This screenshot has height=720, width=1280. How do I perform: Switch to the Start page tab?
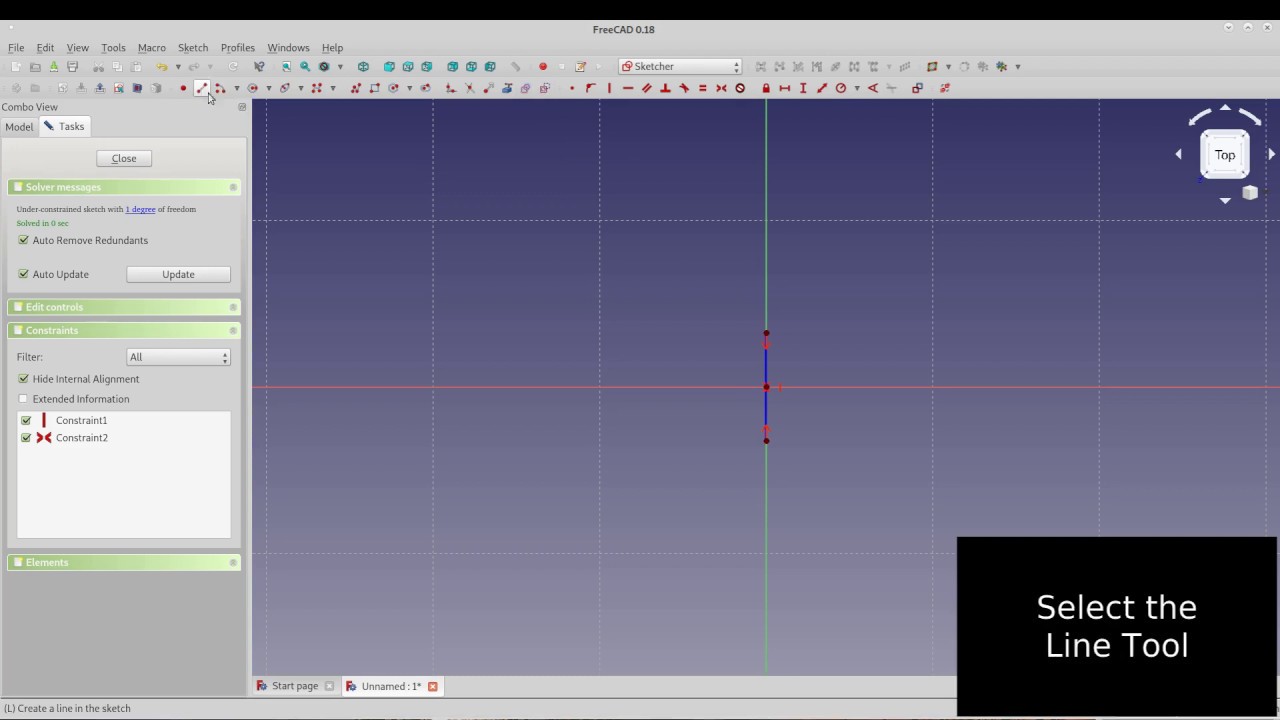[x=294, y=686]
